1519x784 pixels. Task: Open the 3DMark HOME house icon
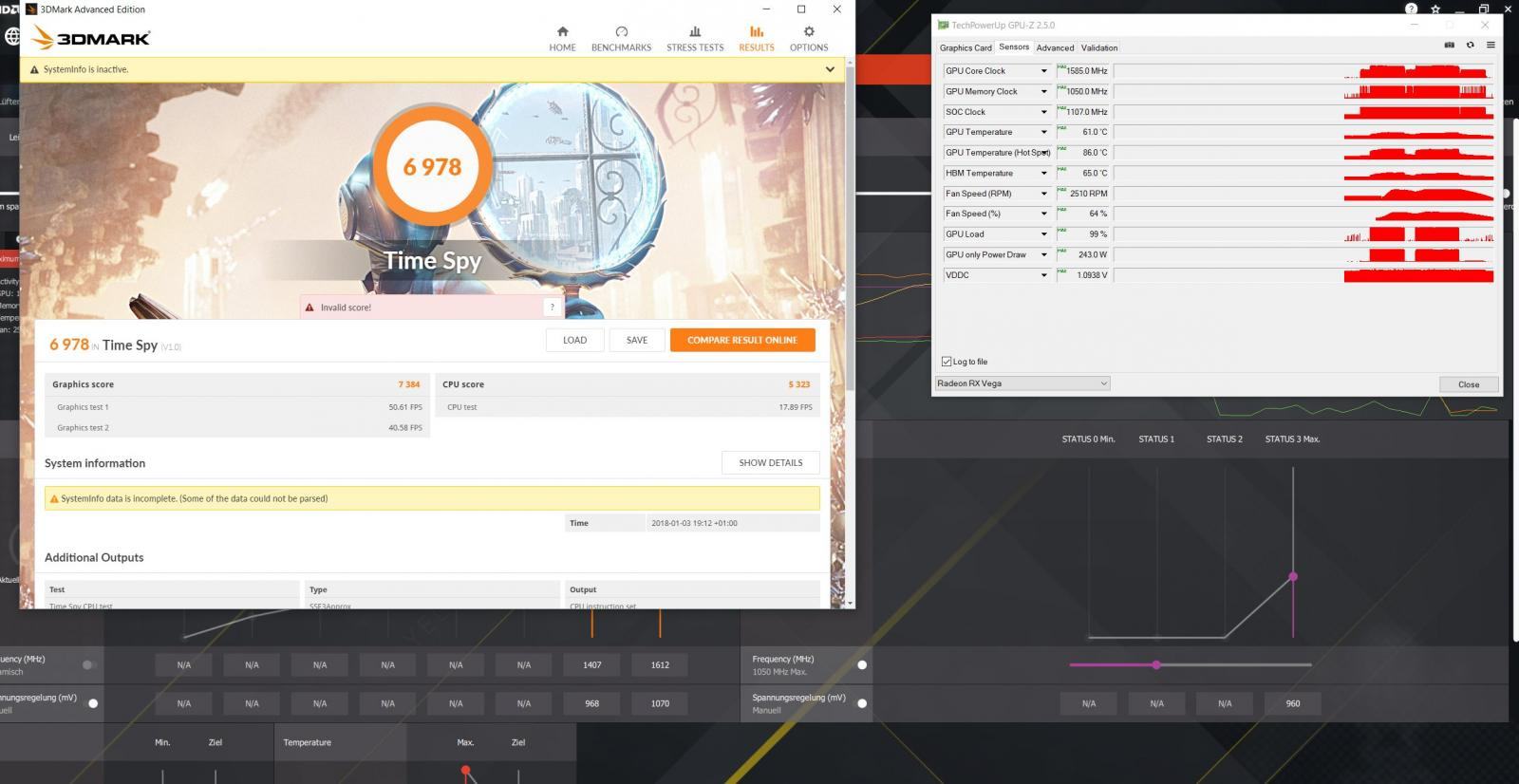tap(562, 31)
